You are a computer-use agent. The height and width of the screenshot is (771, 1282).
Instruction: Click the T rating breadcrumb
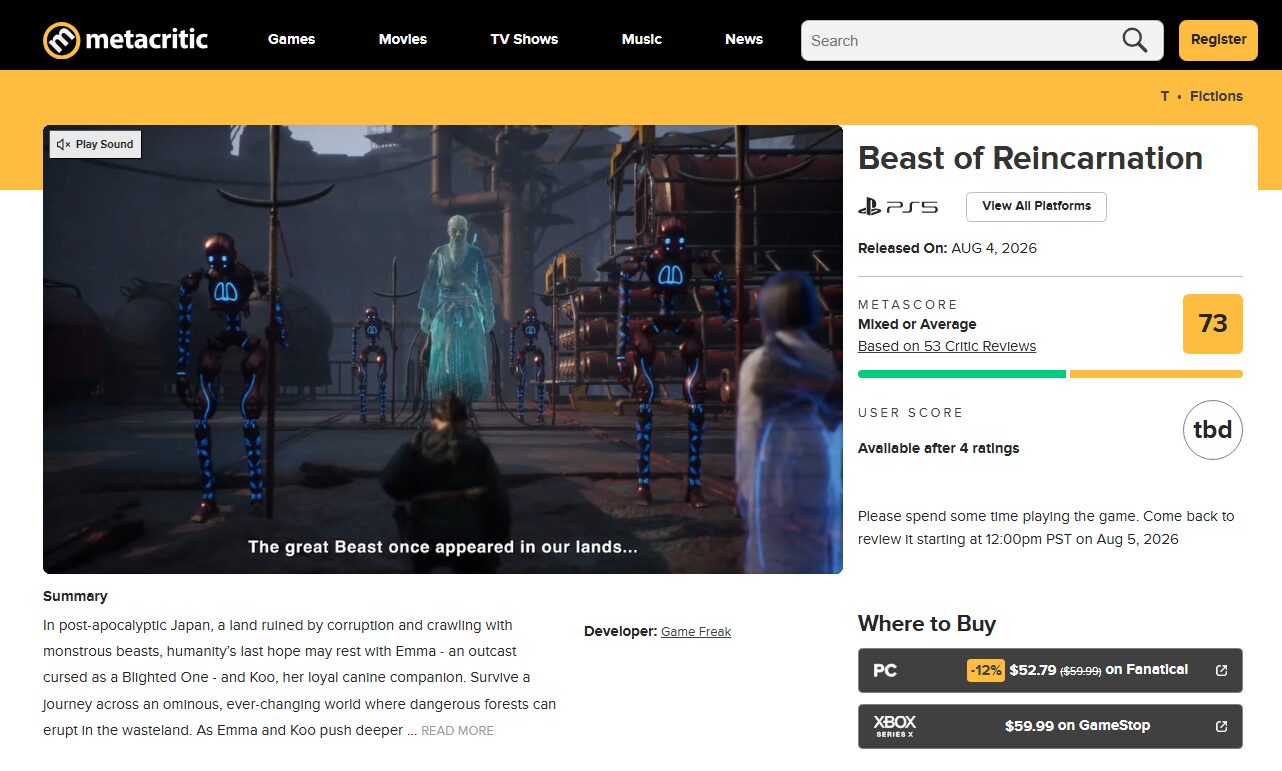point(1165,96)
